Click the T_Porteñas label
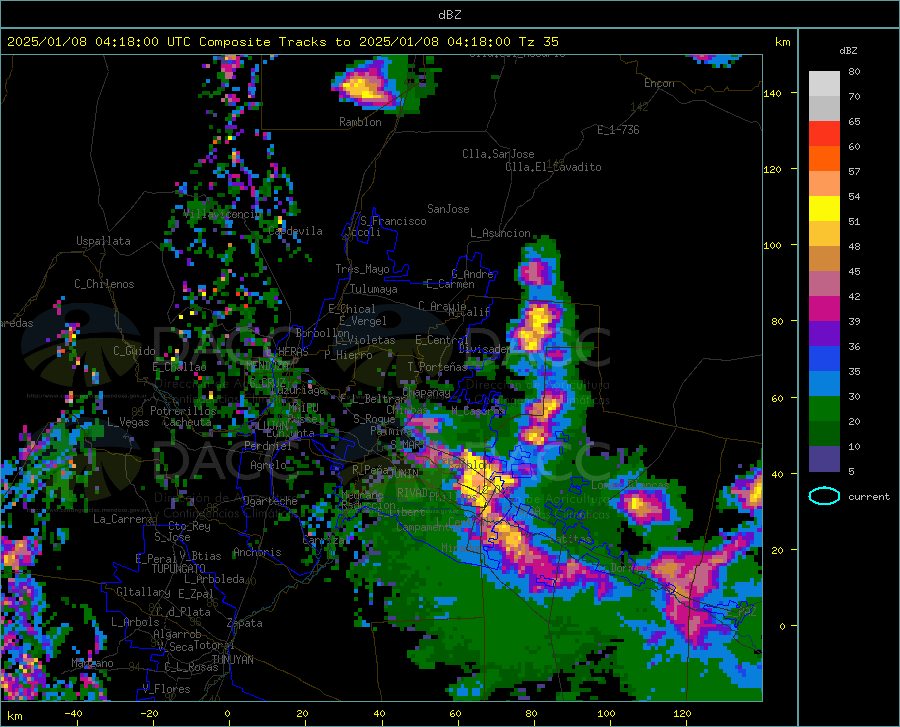Viewport: 900px width, 727px height. coord(437,367)
